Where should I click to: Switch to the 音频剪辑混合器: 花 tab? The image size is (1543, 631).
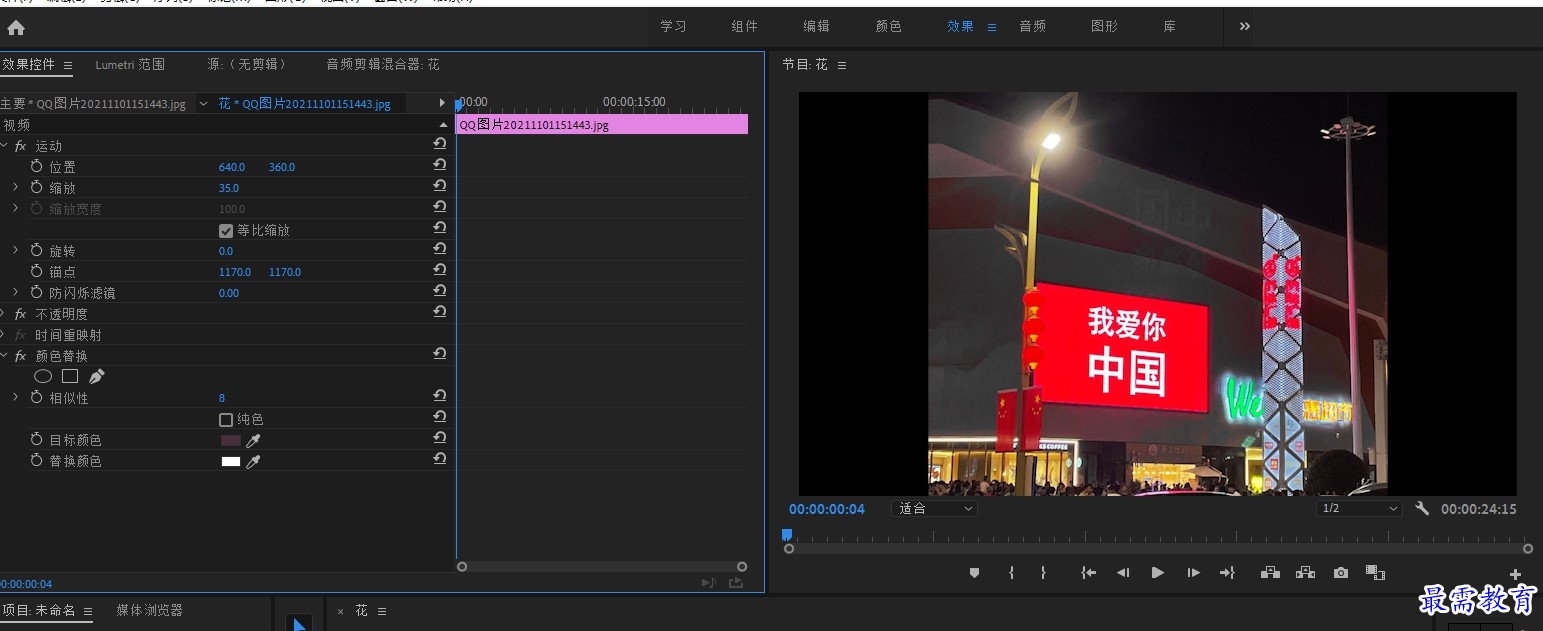[x=383, y=65]
